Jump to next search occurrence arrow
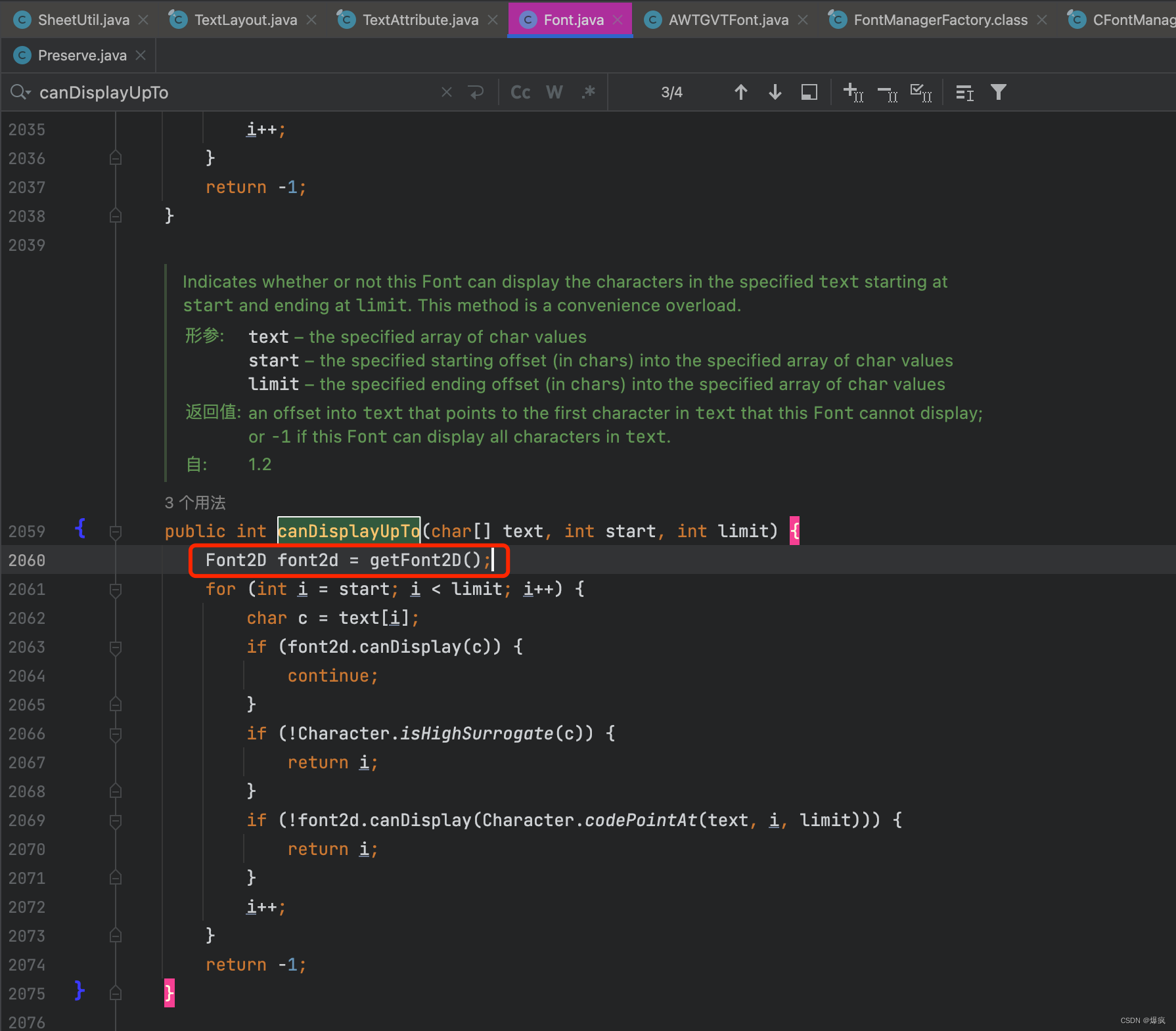 775,93
